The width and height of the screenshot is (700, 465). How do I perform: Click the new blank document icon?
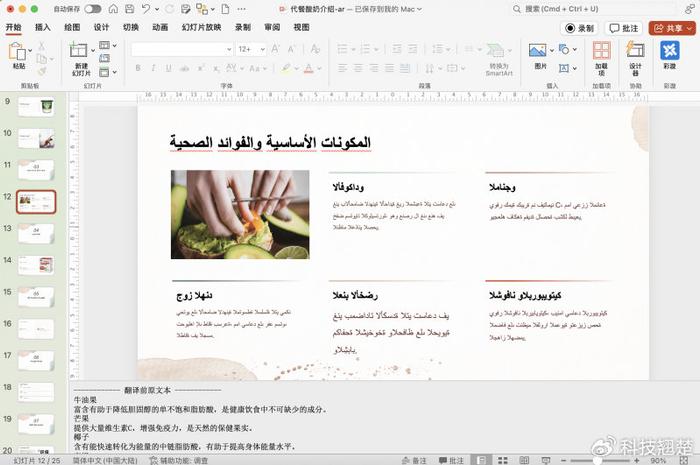pyautogui.click(x=225, y=9)
